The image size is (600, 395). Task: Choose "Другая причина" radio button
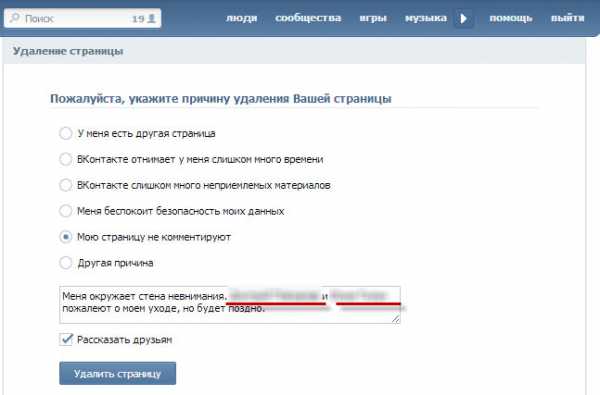pyautogui.click(x=65, y=263)
